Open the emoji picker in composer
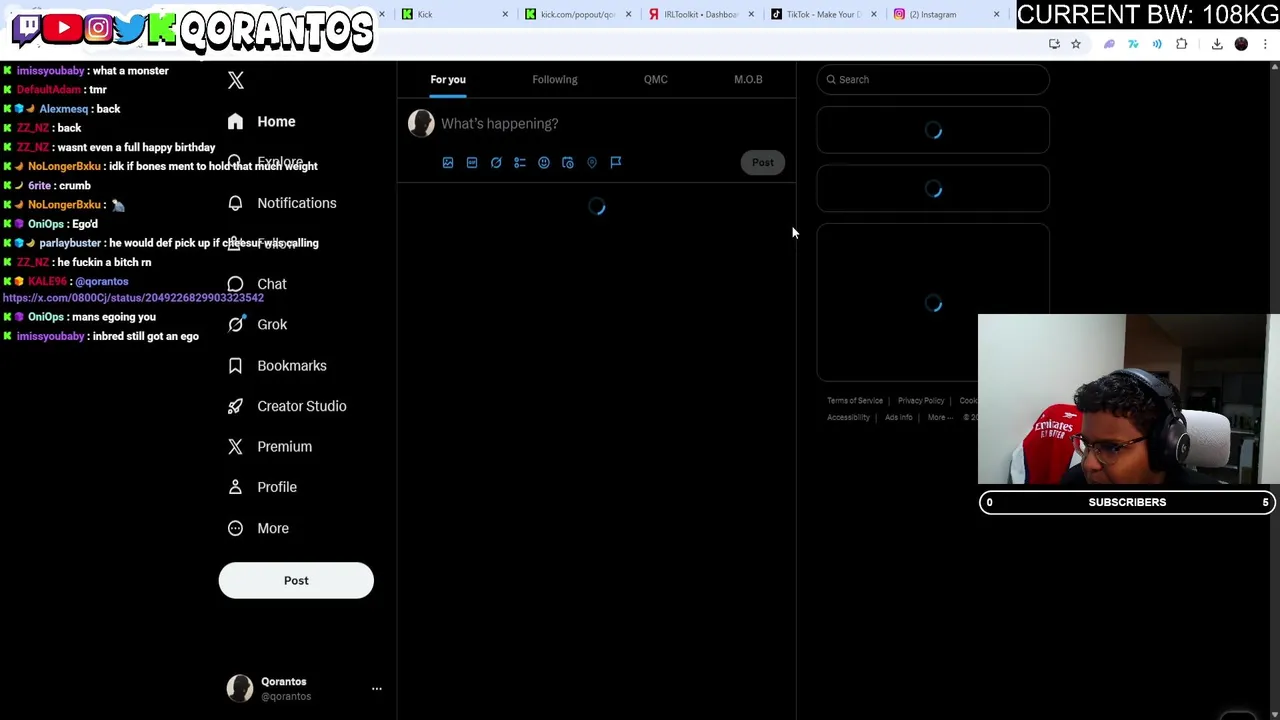Screen dimensions: 1280x720 pyautogui.click(x=544, y=163)
